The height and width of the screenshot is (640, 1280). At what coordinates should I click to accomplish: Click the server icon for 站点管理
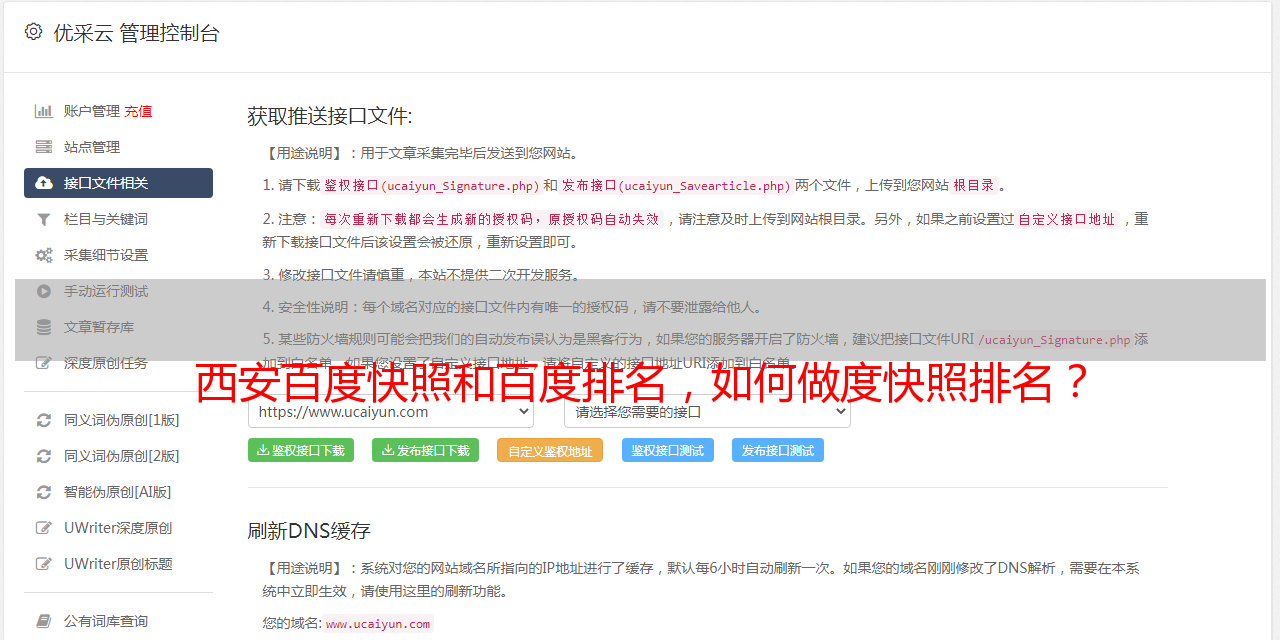pyautogui.click(x=44, y=147)
